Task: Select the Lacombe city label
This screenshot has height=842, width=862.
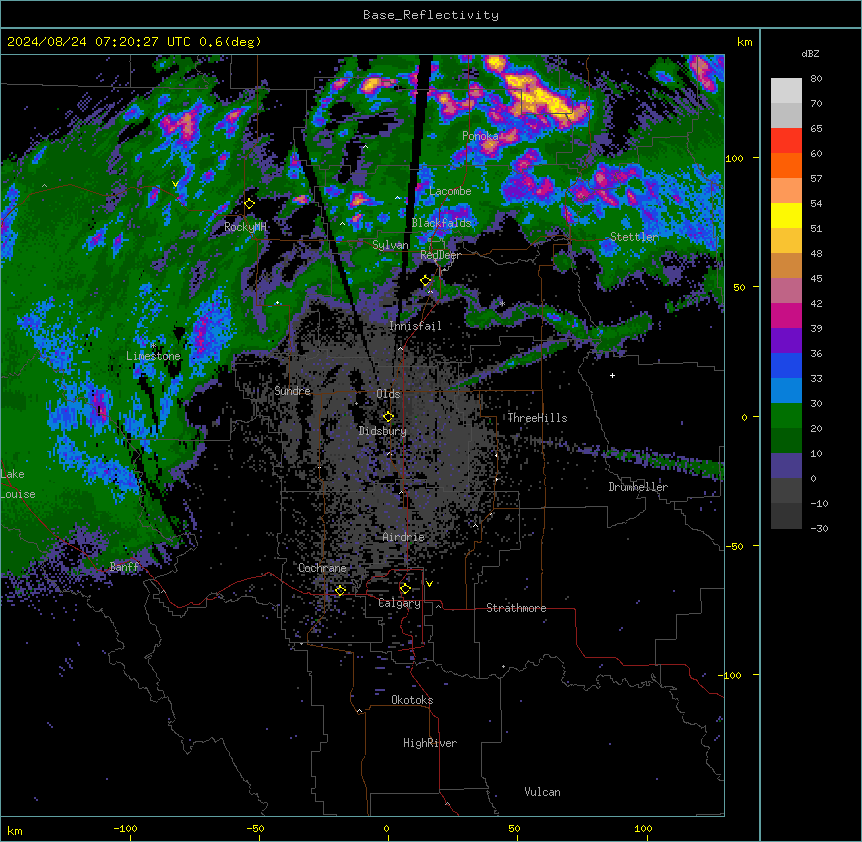Action: [x=450, y=191]
